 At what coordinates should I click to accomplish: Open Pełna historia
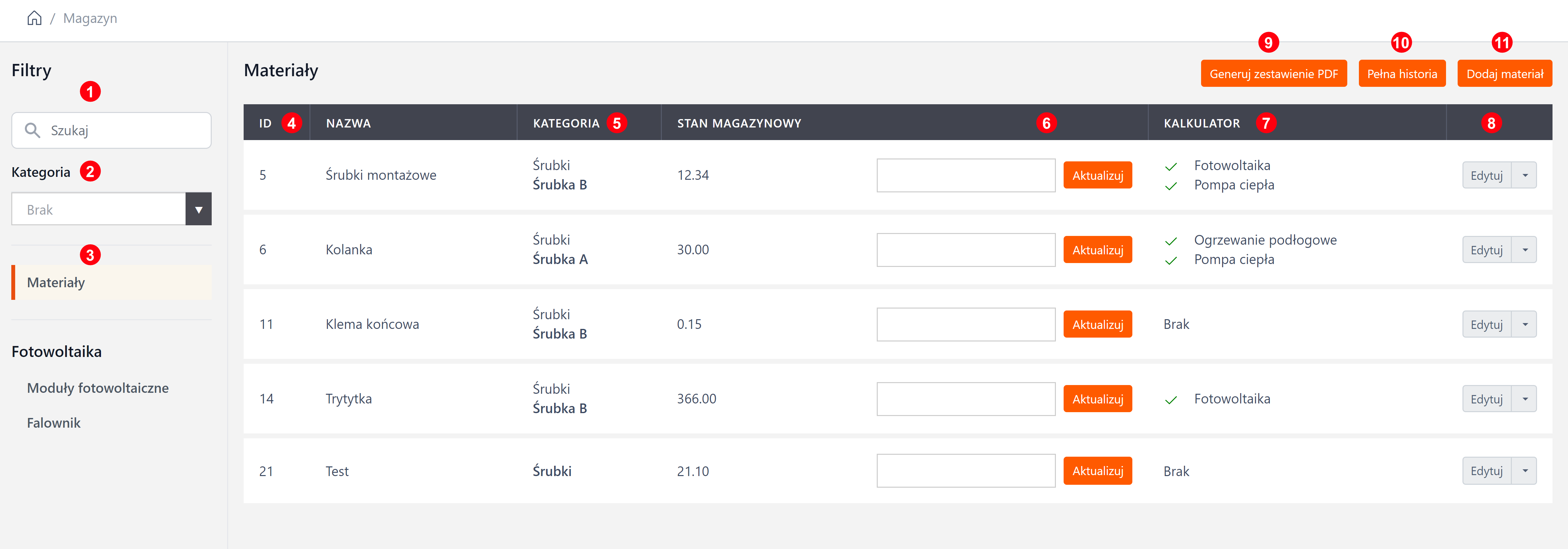click(x=1401, y=74)
